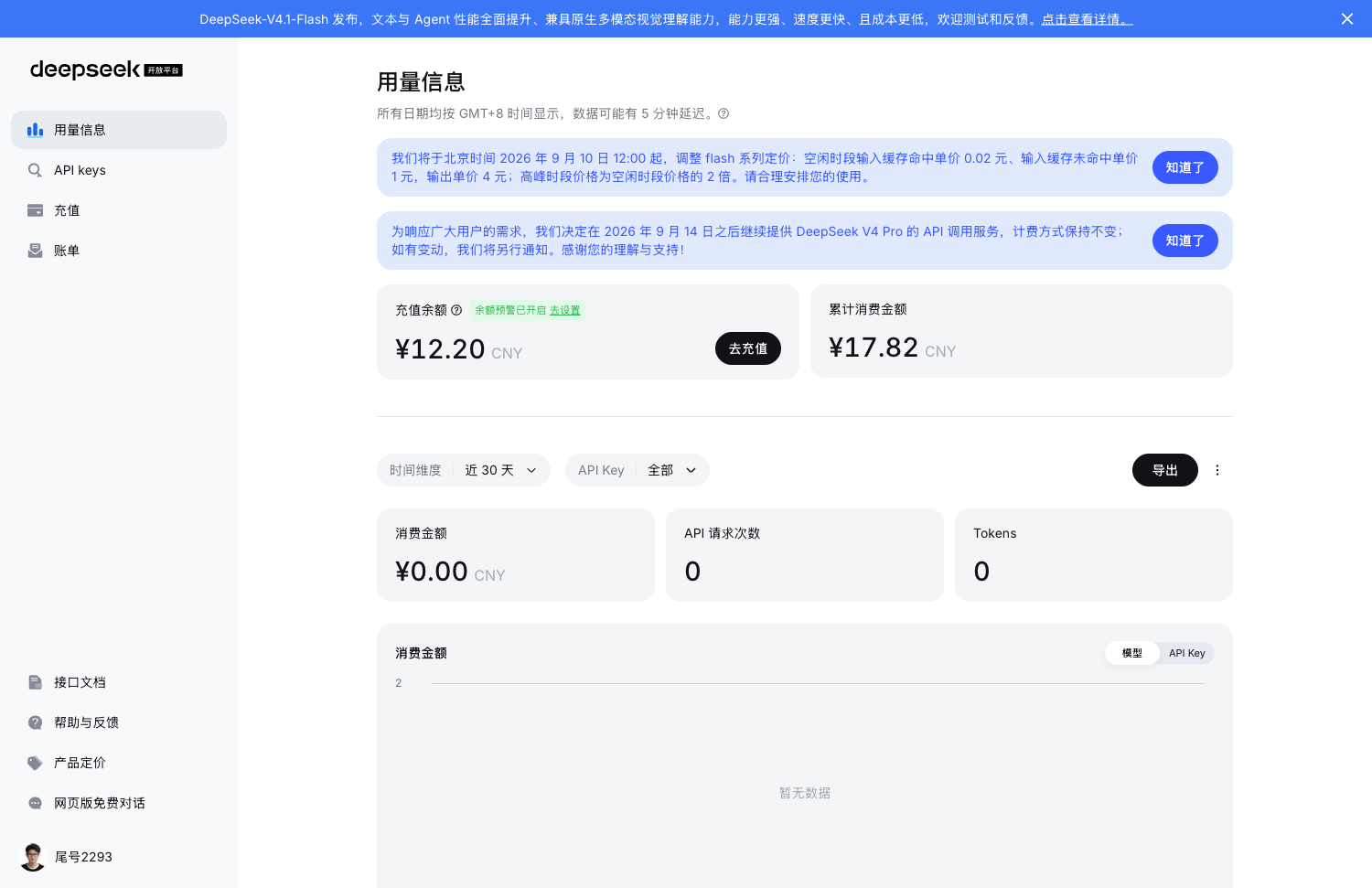Click the question icon beside 帮助与反馈
The width and height of the screenshot is (1372, 888).
tap(35, 722)
